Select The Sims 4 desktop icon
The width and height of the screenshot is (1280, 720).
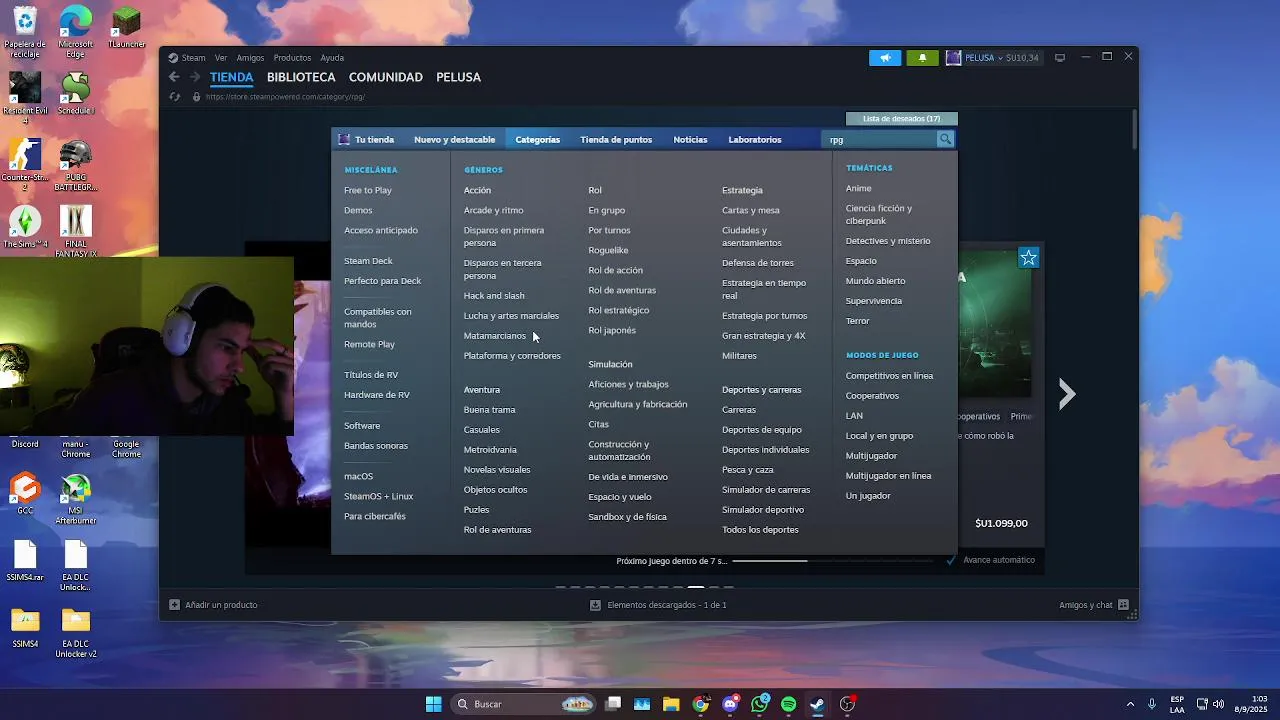(x=25, y=227)
